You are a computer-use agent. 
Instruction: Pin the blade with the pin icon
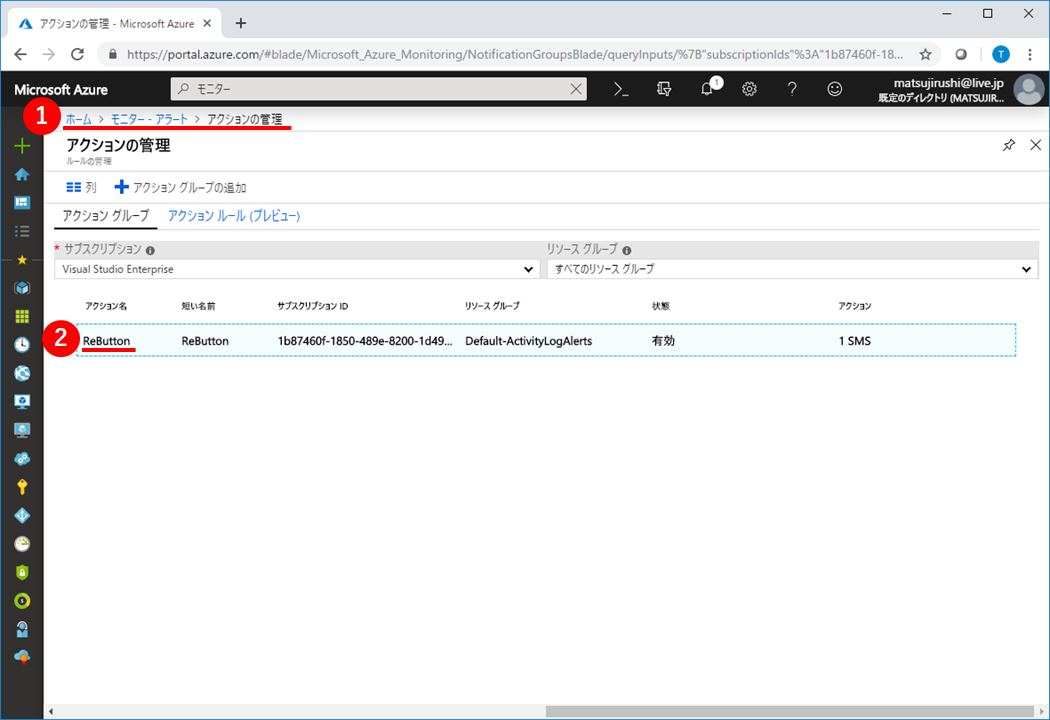1008,145
